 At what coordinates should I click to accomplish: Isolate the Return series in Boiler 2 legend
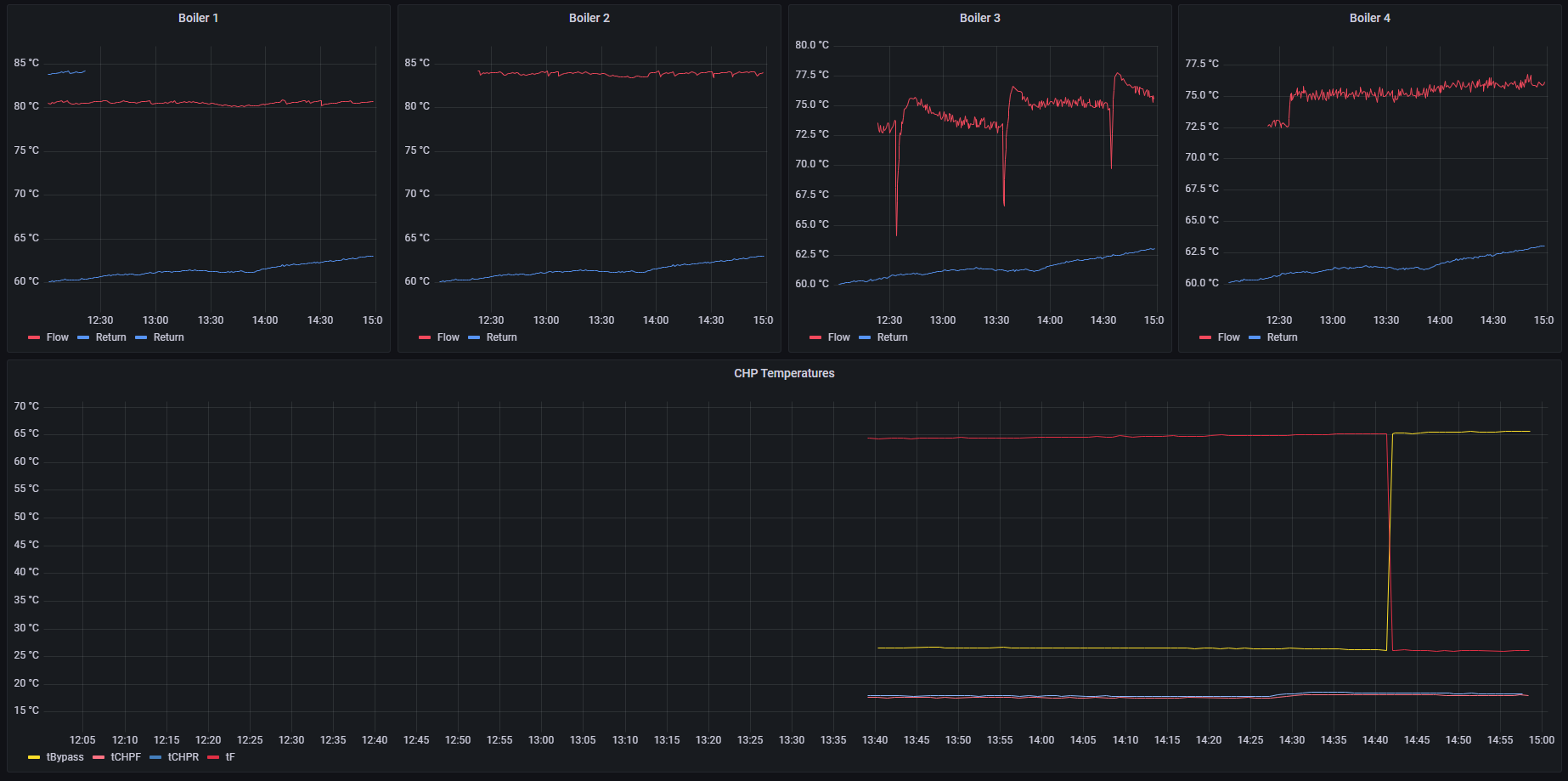point(501,337)
